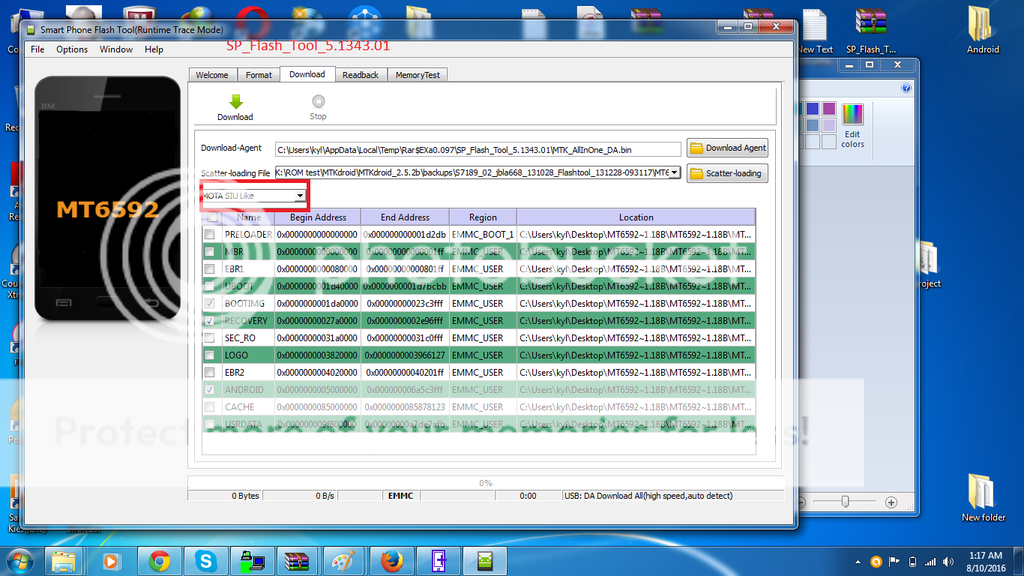Click LOGO begin address 0x0000000003820000

317,355
